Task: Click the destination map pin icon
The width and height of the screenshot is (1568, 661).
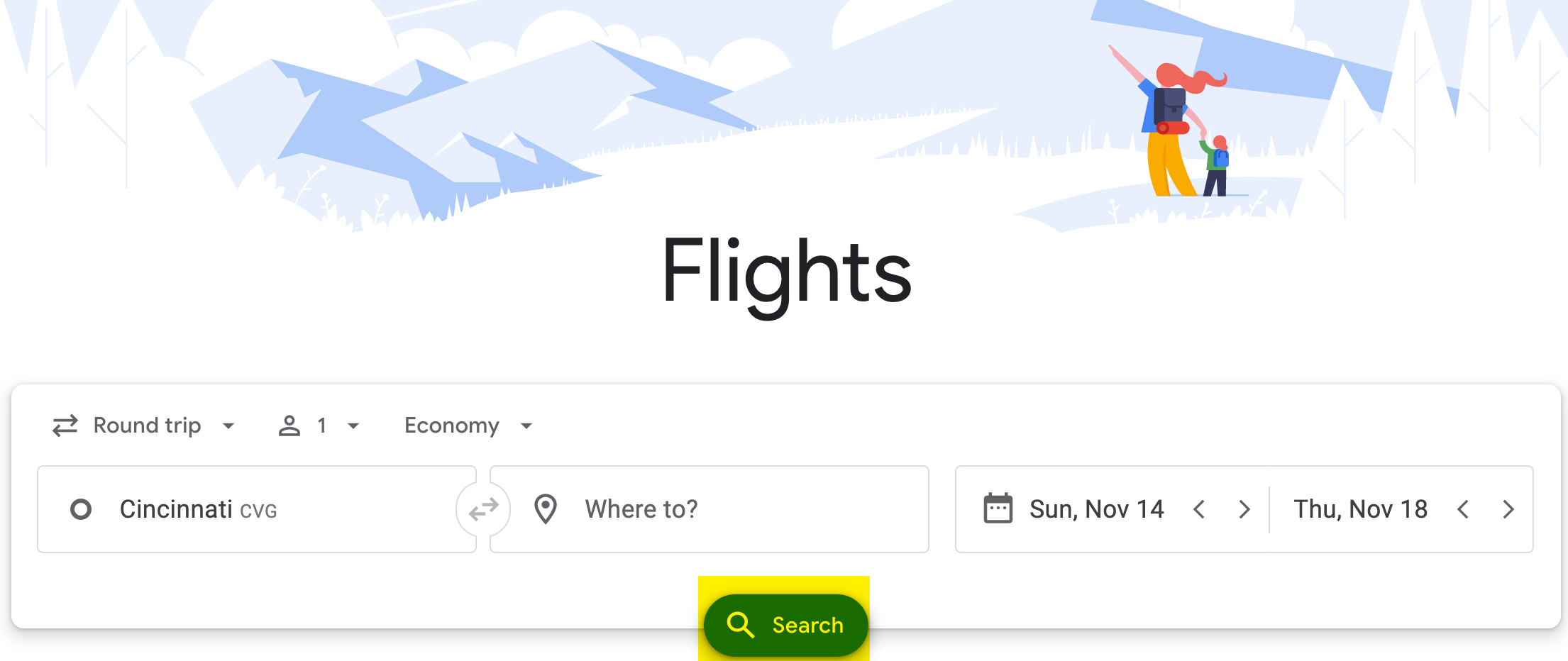Action: click(545, 509)
